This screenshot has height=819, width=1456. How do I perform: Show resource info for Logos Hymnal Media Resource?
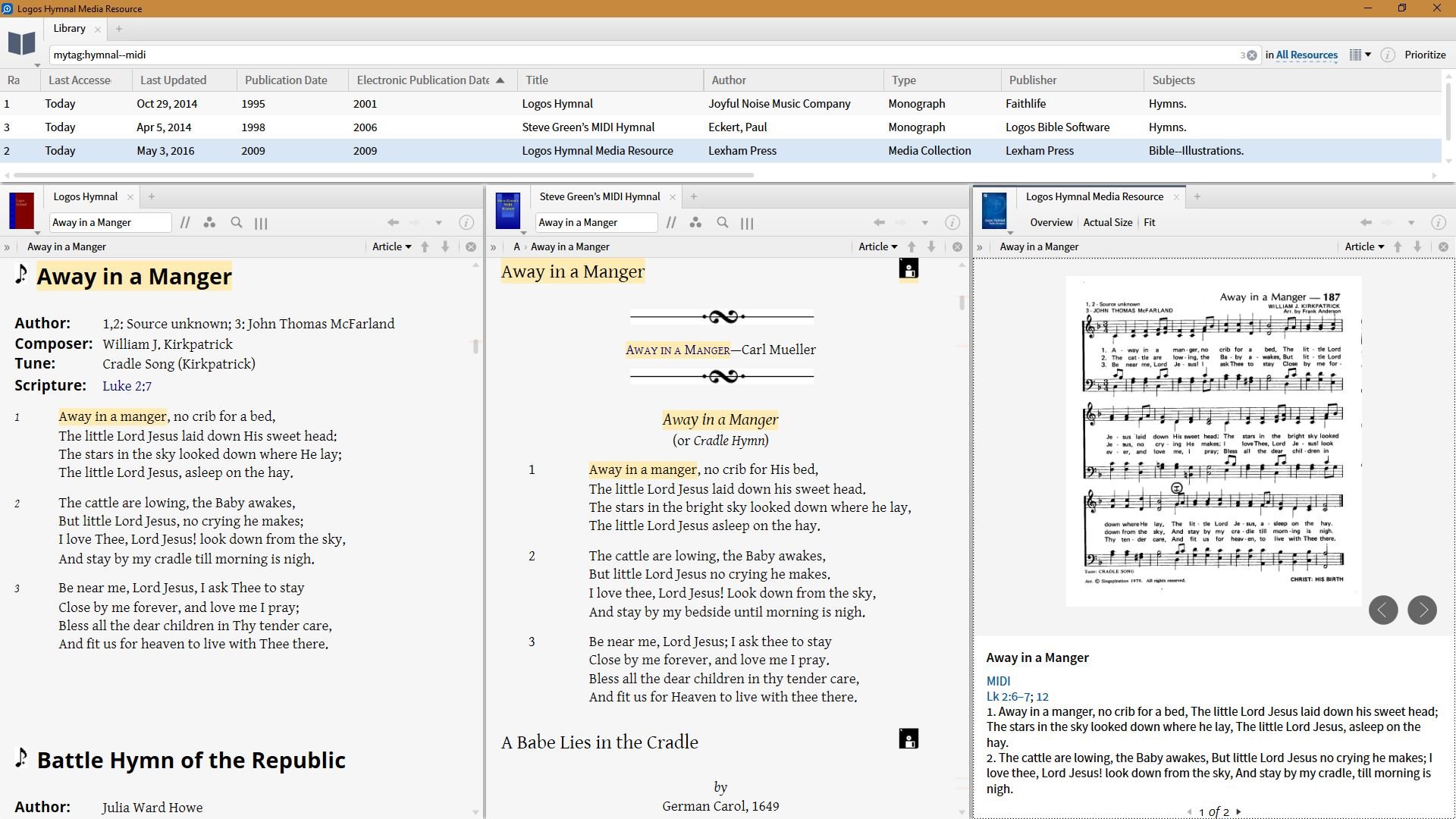(1438, 223)
